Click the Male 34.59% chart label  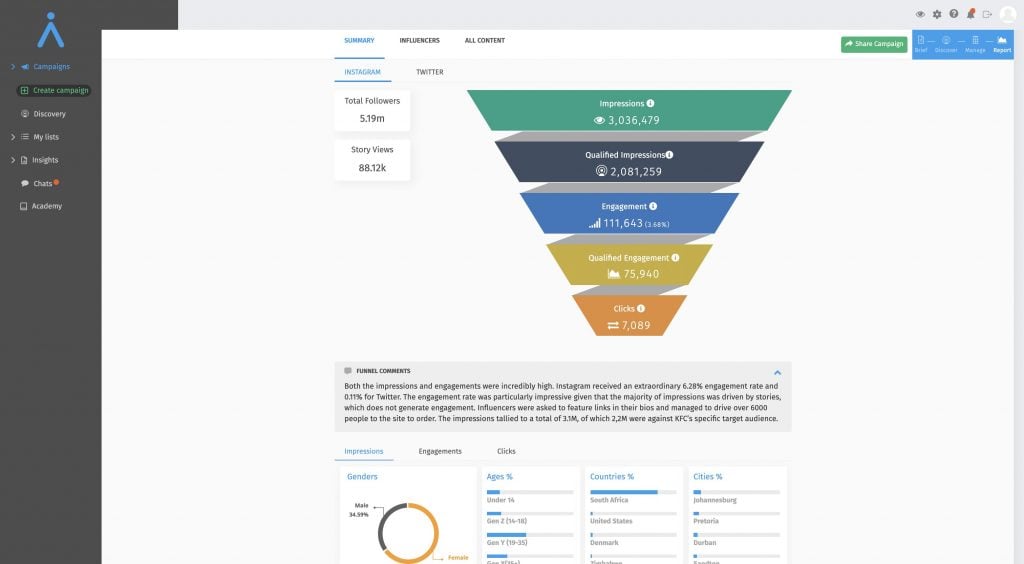tap(359, 510)
